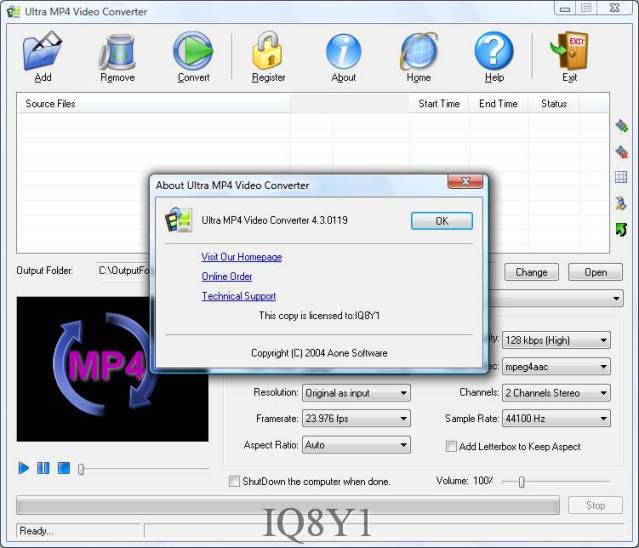Viewport: 639px width, 548px height.
Task: Pause the preview playback
Action: [x=43, y=468]
